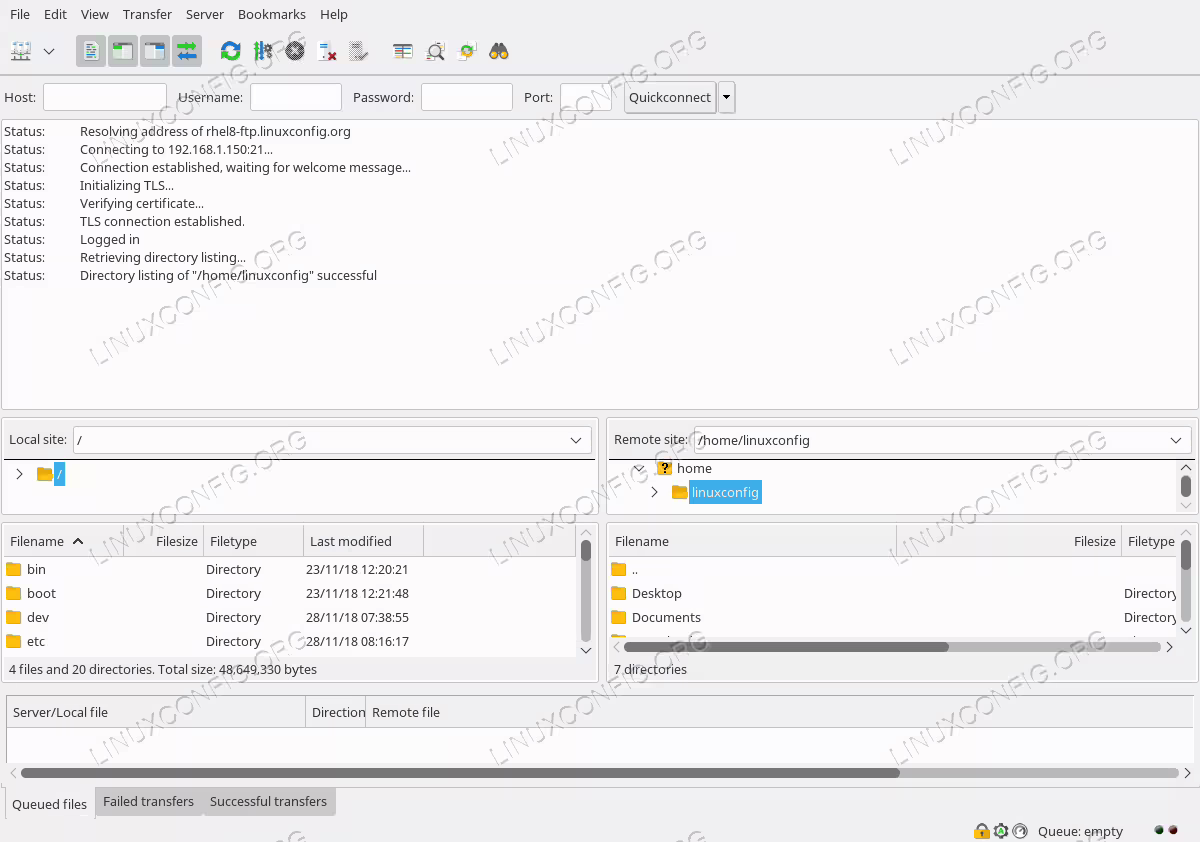The image size is (1200, 842).
Task: Toggle directory comparison colored-rows icon
Action: point(403,51)
